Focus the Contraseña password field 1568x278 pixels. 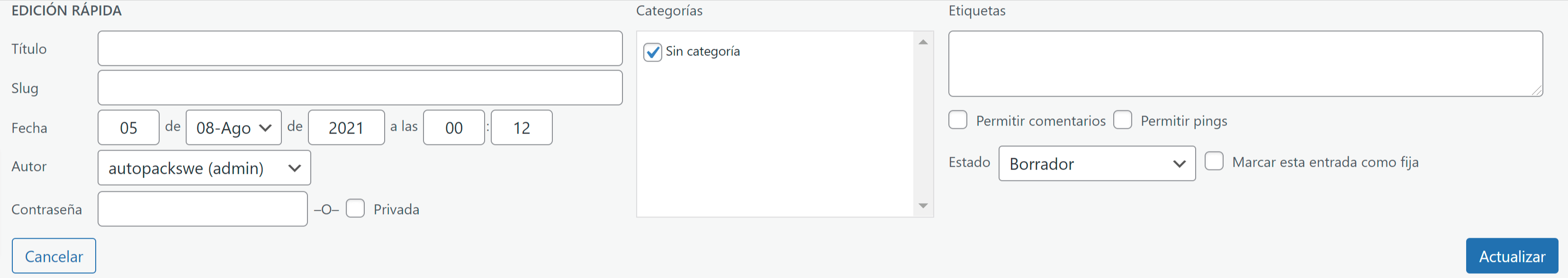tap(203, 209)
